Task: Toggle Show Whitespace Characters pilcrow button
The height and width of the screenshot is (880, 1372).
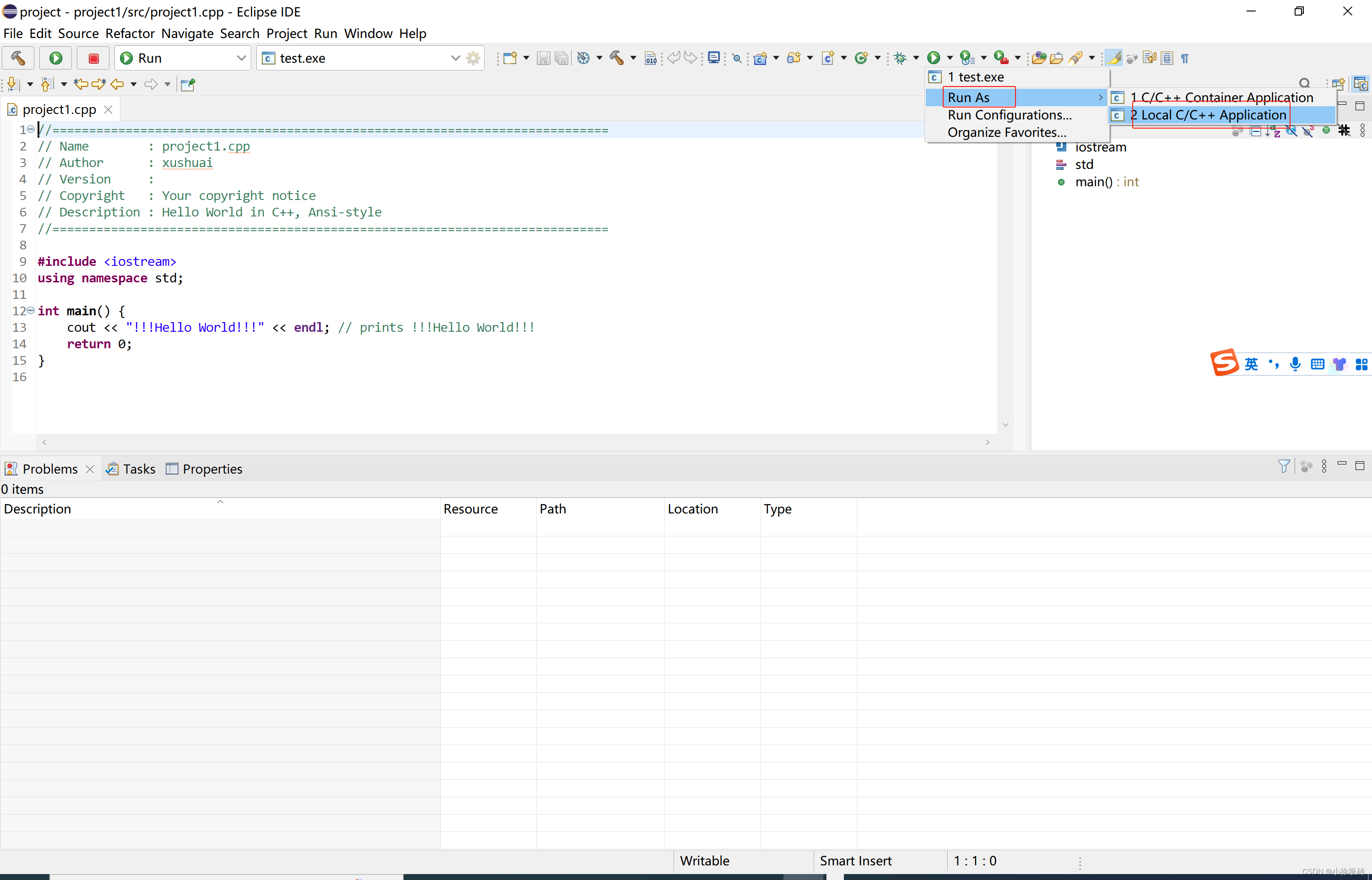Action: tap(1184, 58)
